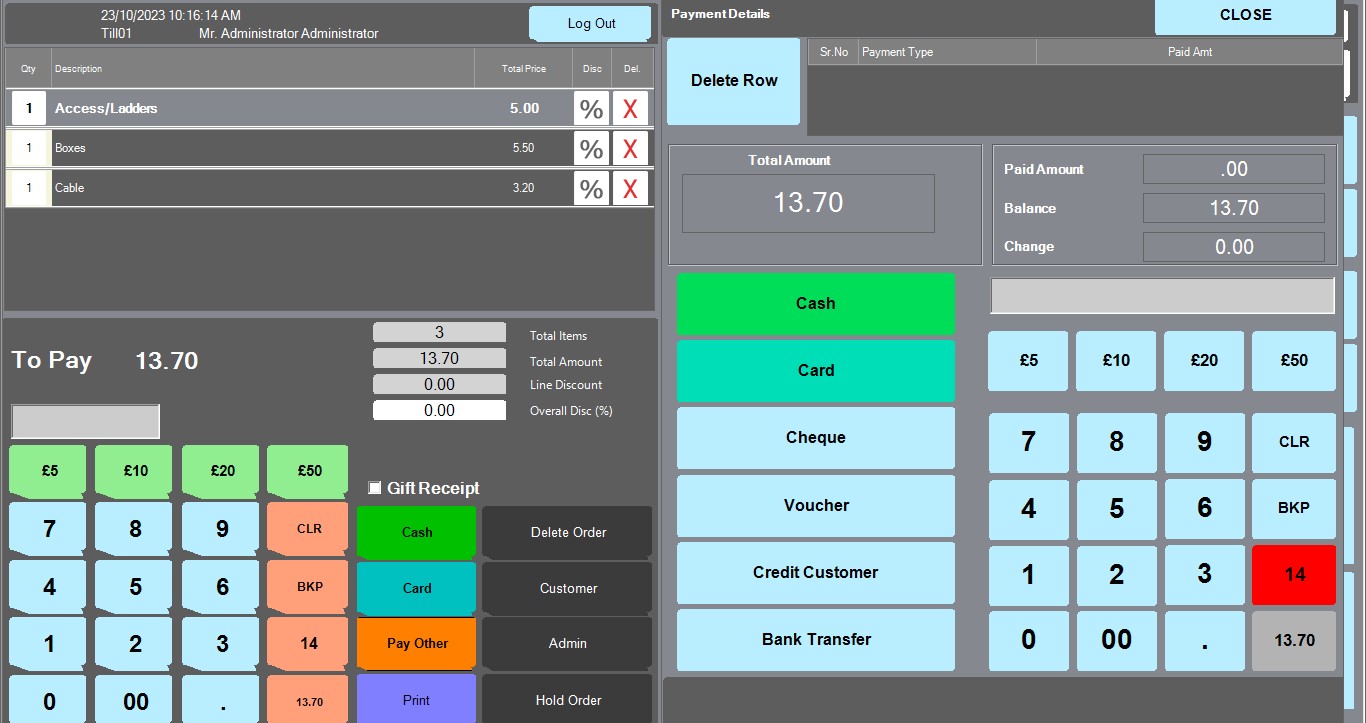1366x723 pixels.
Task: Select the Voucher payment option
Action: click(x=815, y=505)
